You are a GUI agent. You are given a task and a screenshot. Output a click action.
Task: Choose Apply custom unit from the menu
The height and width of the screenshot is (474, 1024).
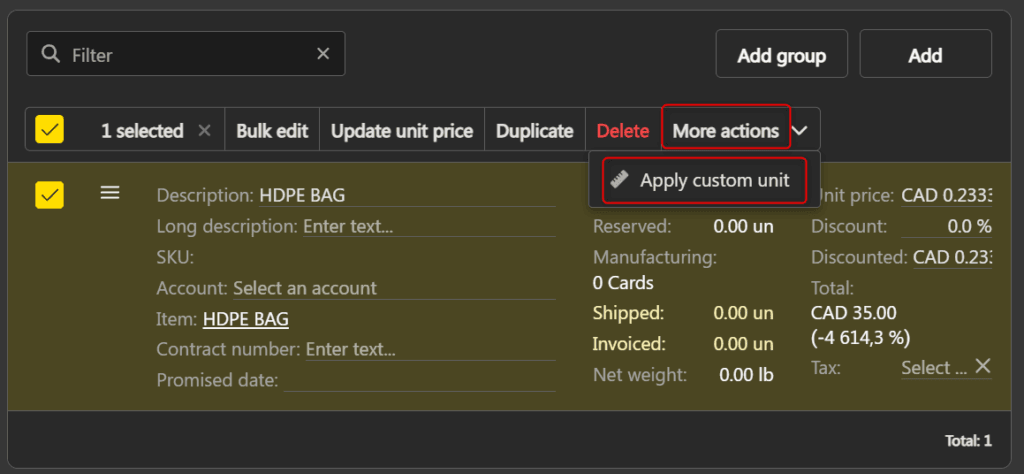tap(704, 180)
